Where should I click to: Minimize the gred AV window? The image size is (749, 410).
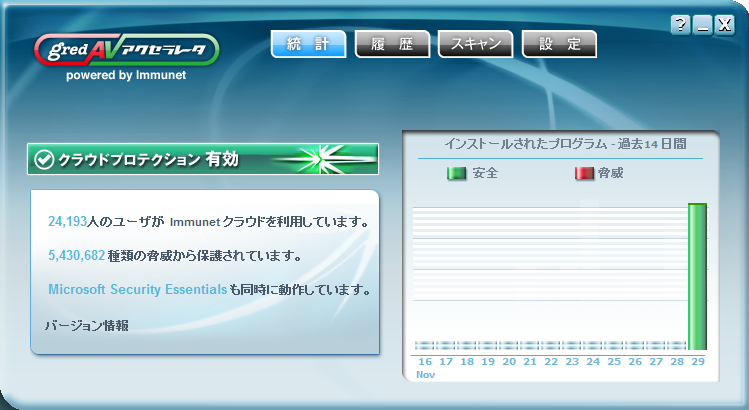703,24
